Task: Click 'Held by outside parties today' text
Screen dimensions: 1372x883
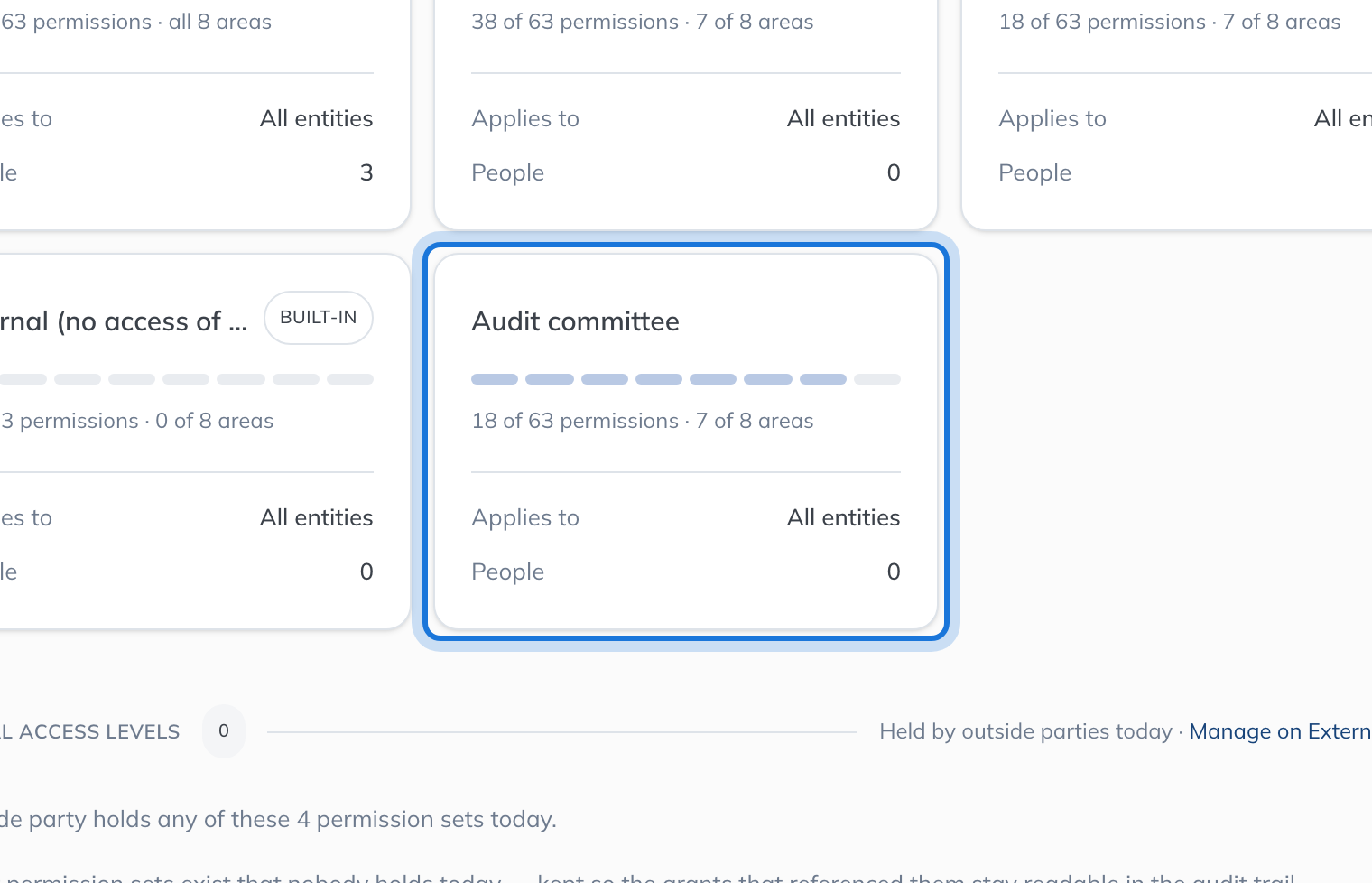Action: pyautogui.click(x=1026, y=731)
